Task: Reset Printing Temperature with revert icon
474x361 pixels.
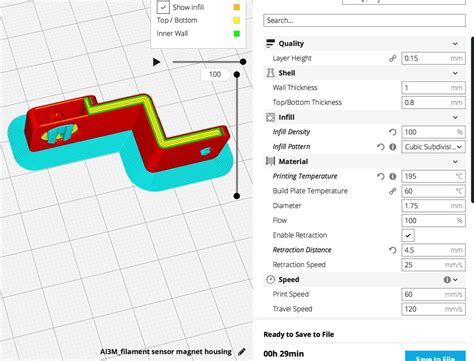Action: coord(381,176)
